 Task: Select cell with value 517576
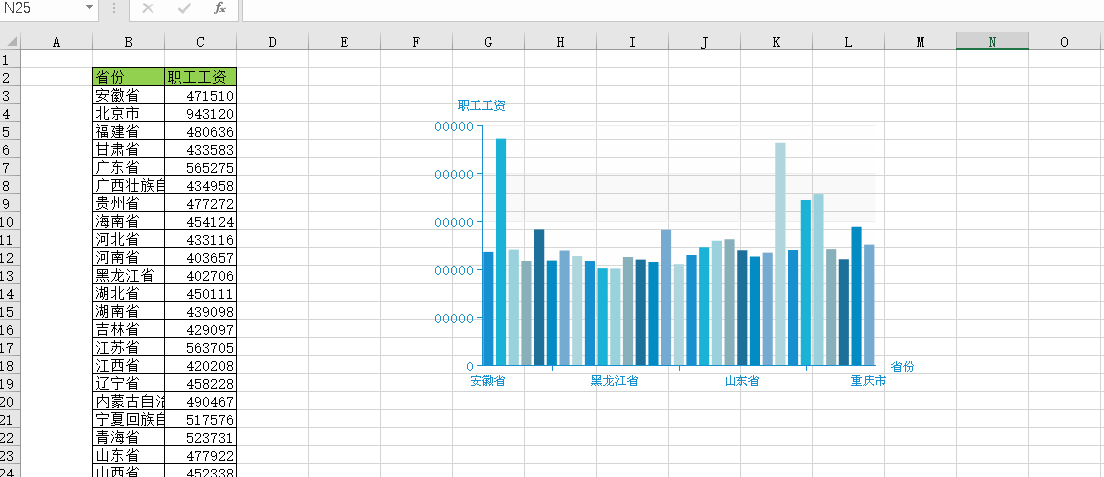201,419
